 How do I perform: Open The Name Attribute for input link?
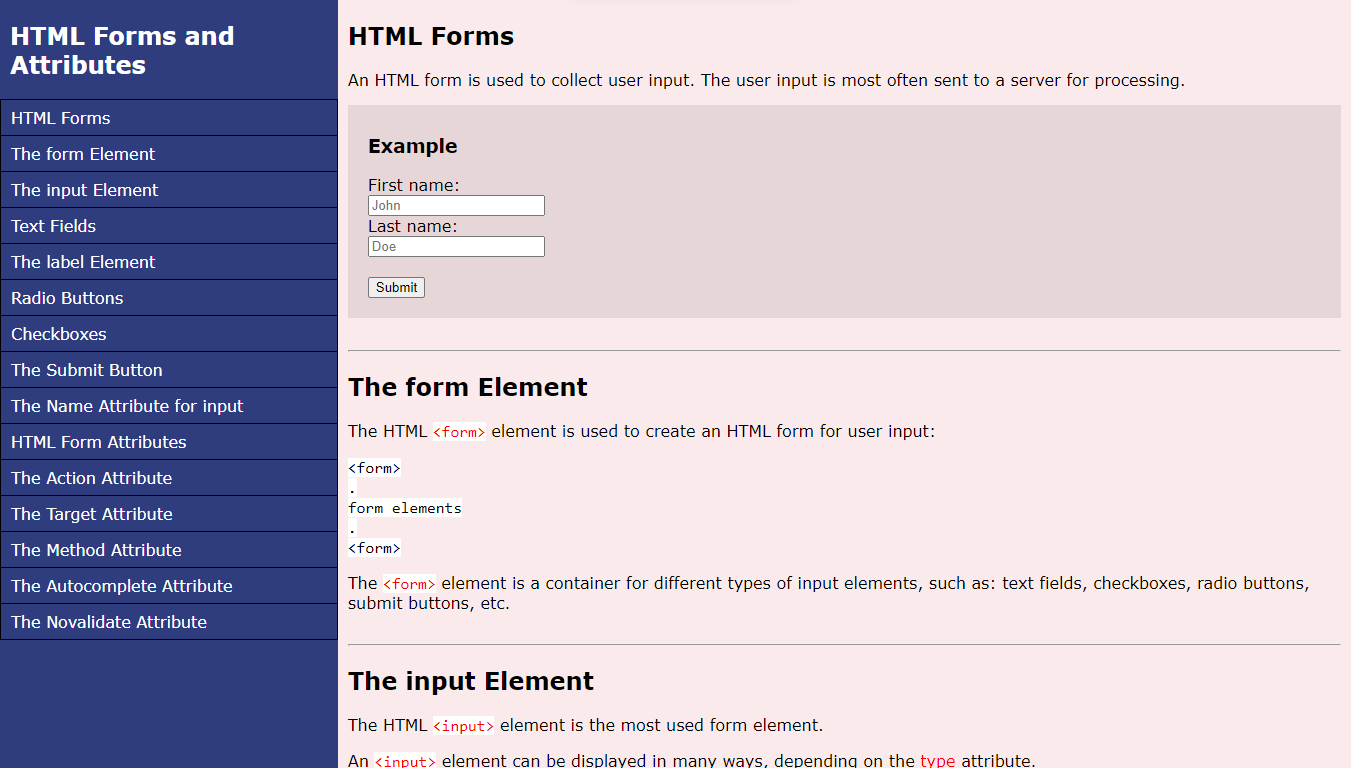click(x=169, y=406)
